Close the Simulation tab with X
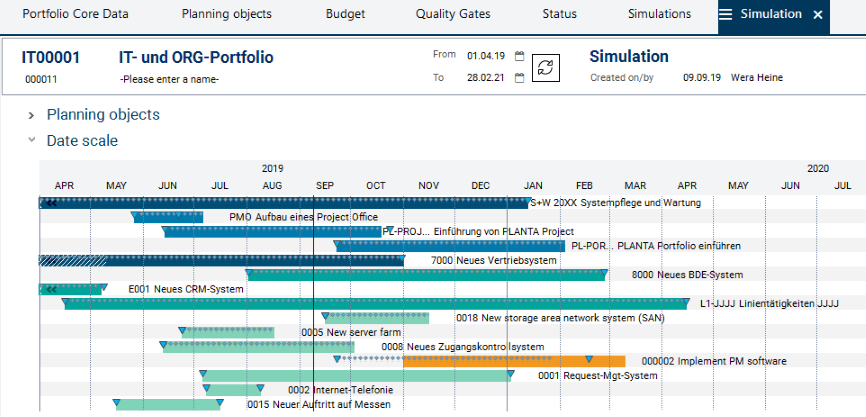Screen dimensions: 866x417 point(817,15)
